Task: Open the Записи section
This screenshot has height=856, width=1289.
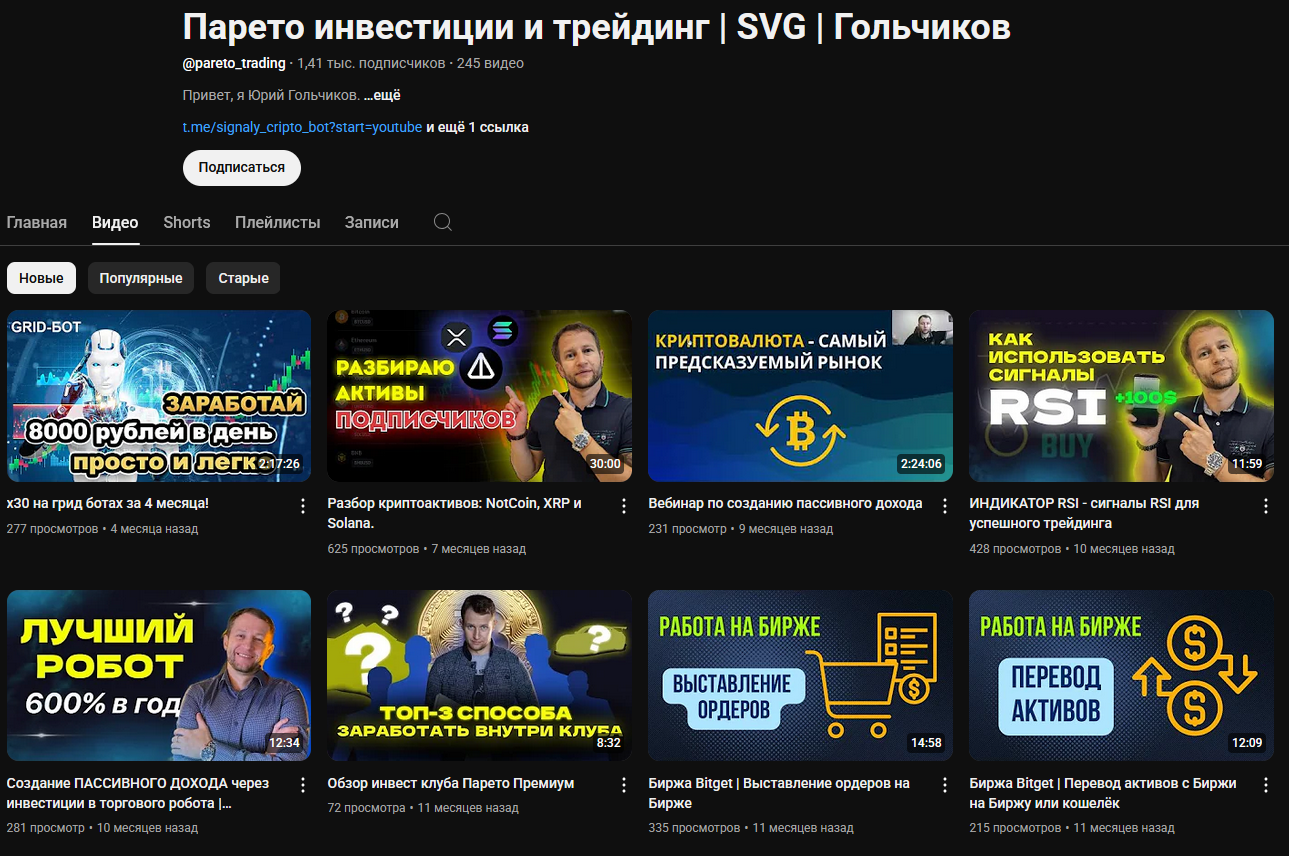Action: click(371, 222)
